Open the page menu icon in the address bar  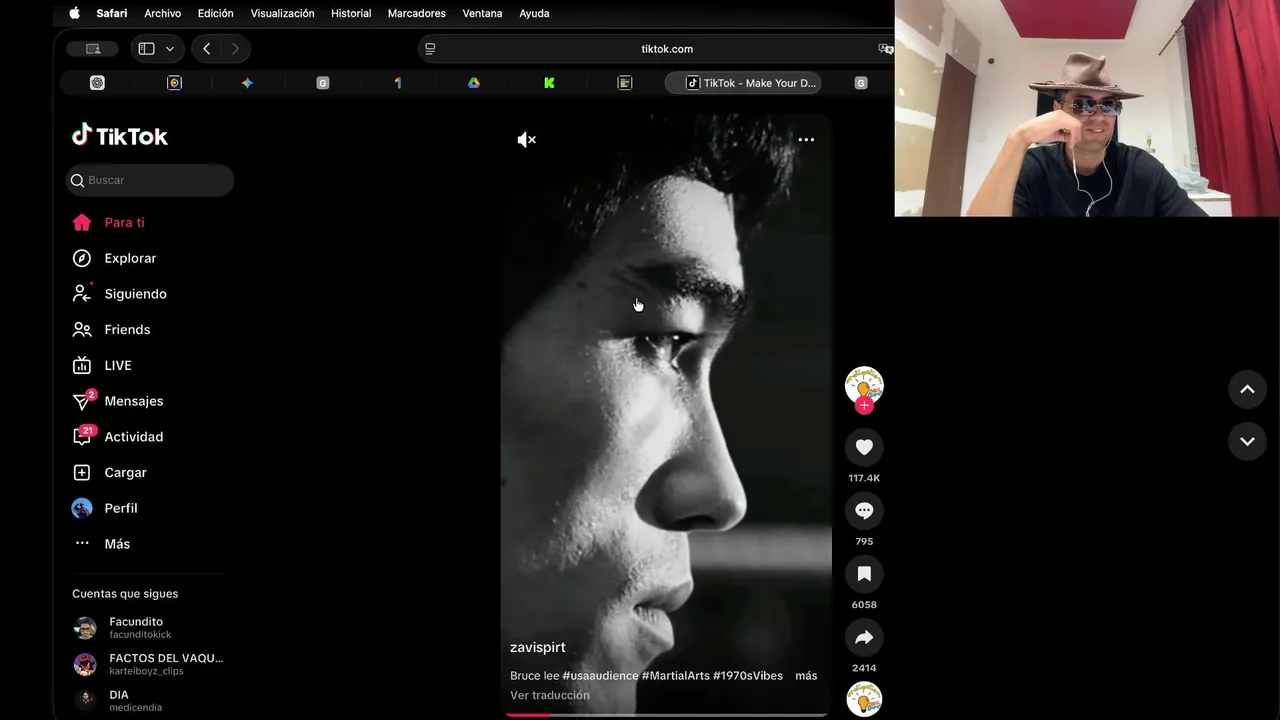click(430, 48)
